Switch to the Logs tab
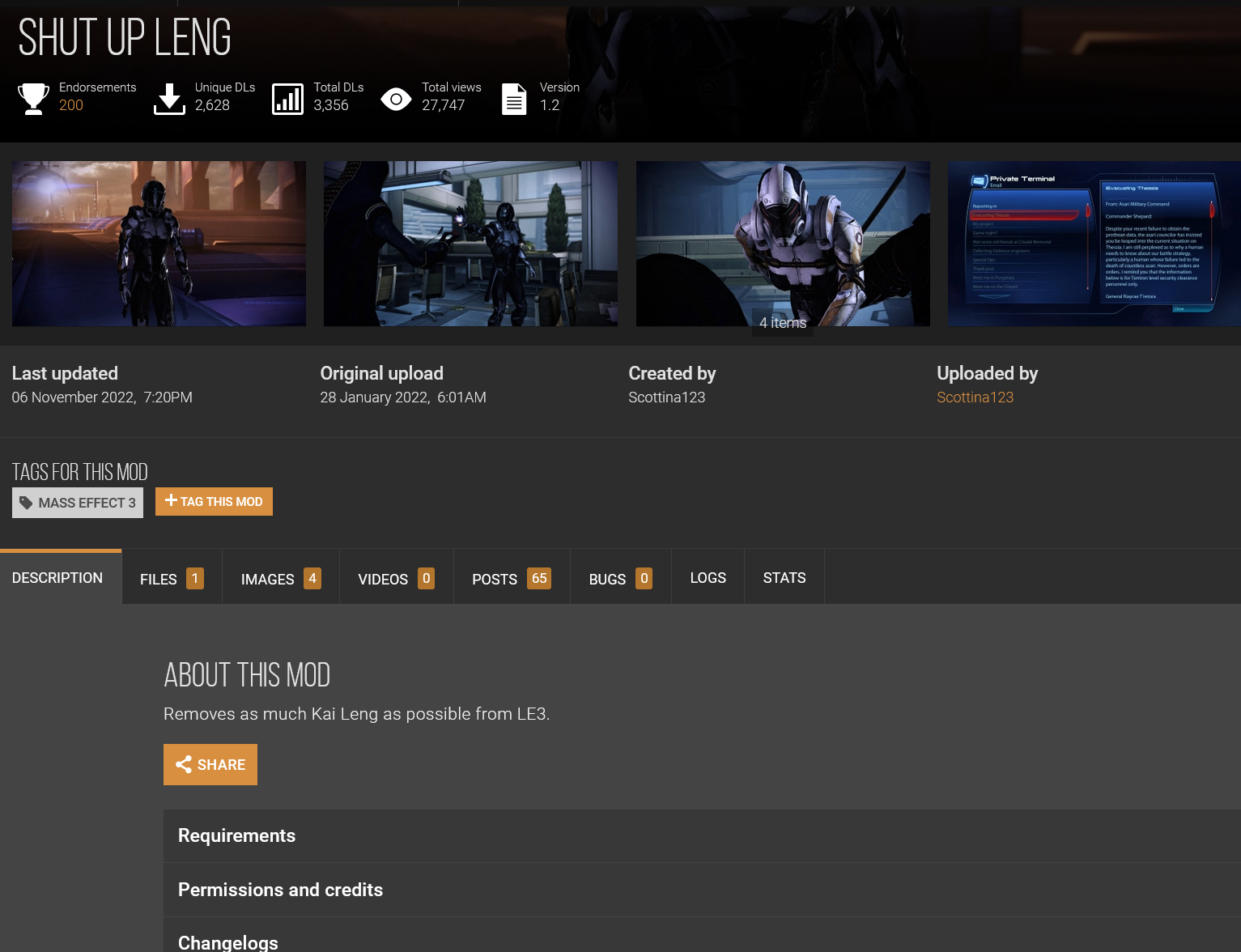Viewport: 1241px width, 952px height. [708, 577]
